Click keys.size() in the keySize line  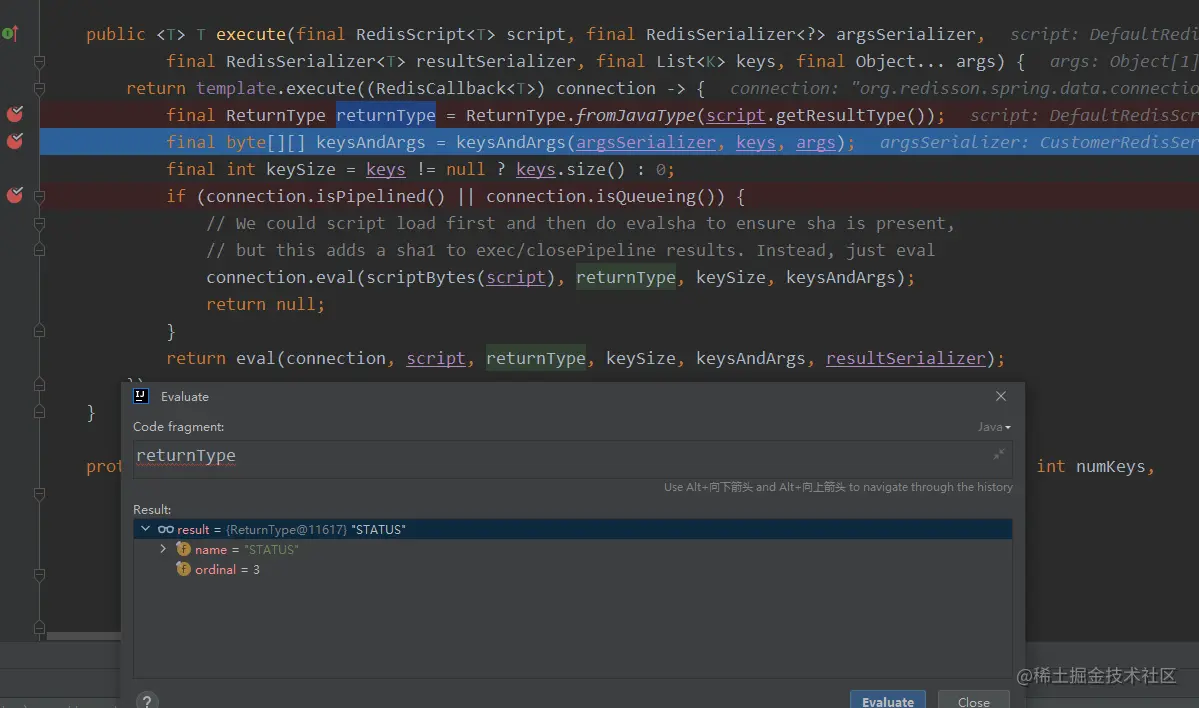pyautogui.click(x=570, y=169)
